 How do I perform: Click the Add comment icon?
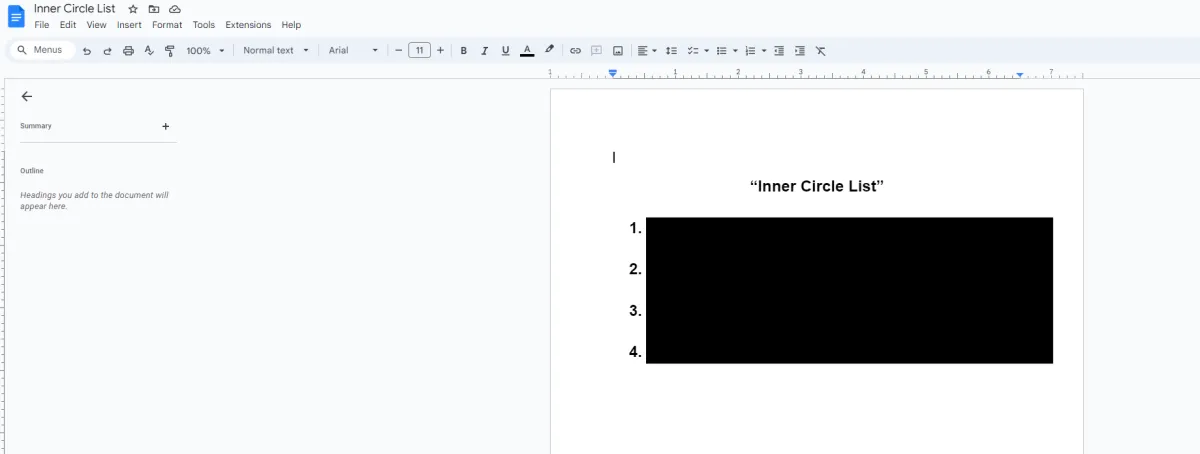point(596,50)
